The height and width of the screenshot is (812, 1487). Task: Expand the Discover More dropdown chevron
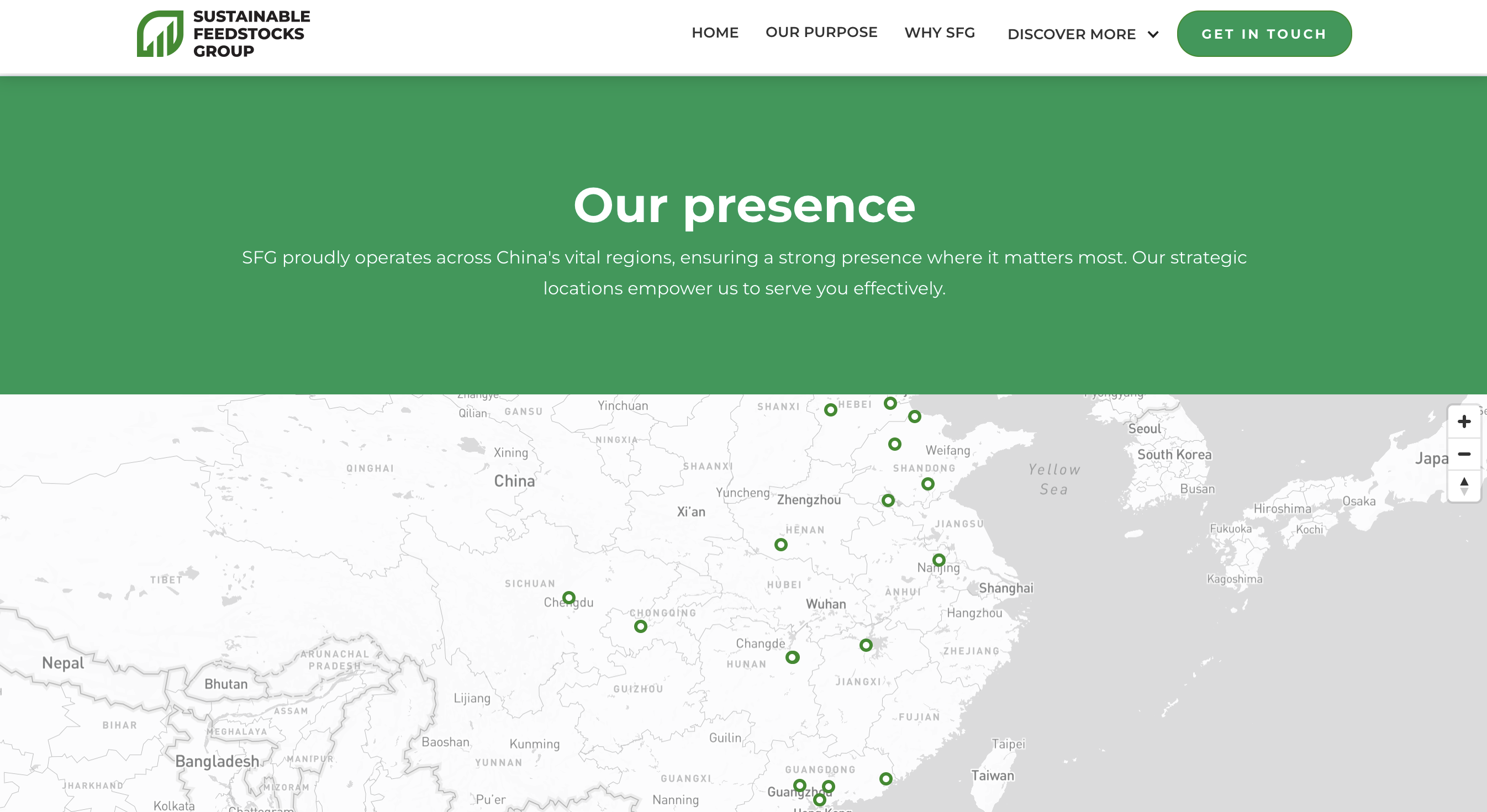1153,35
